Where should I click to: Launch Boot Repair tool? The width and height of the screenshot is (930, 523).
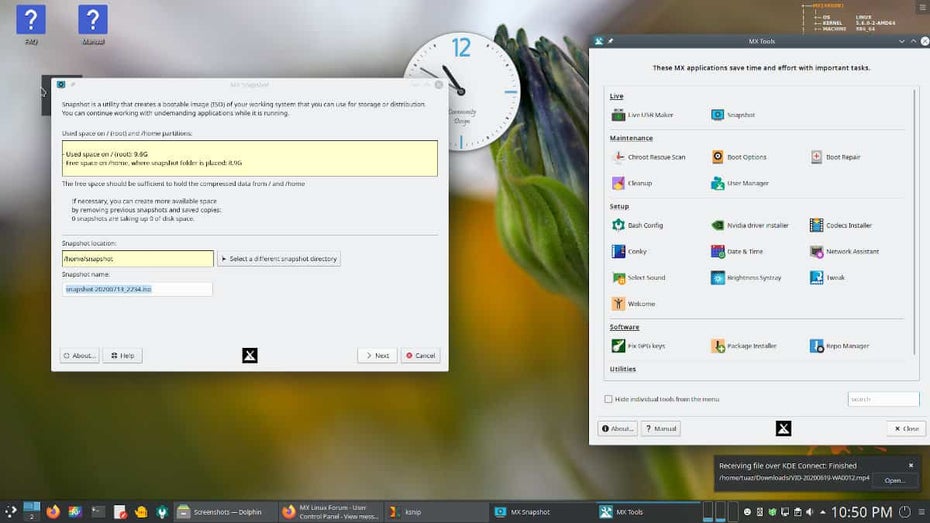click(835, 157)
